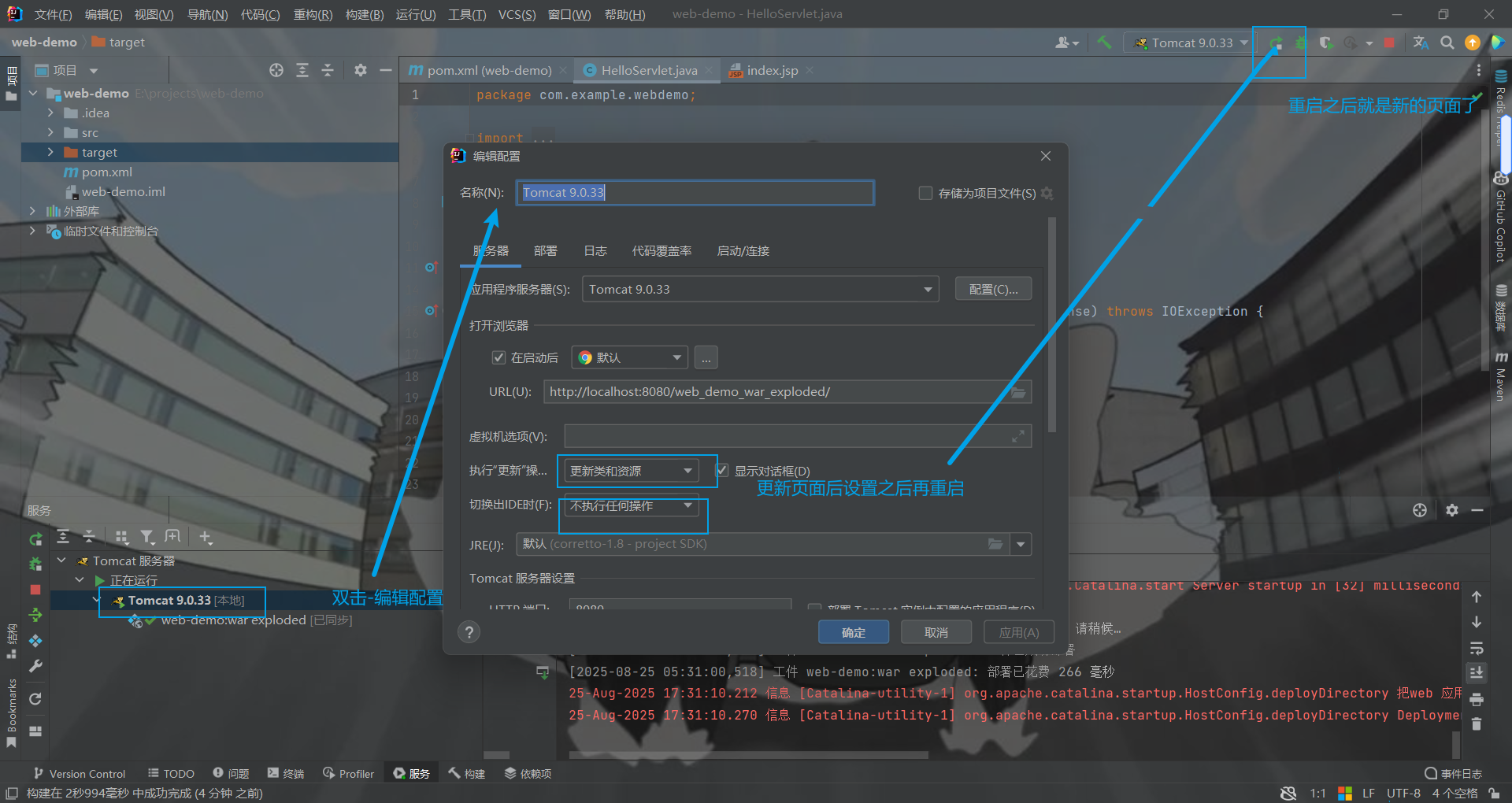
Task: Rerun in debug mode icon in Services sidebar
Action: [35, 564]
